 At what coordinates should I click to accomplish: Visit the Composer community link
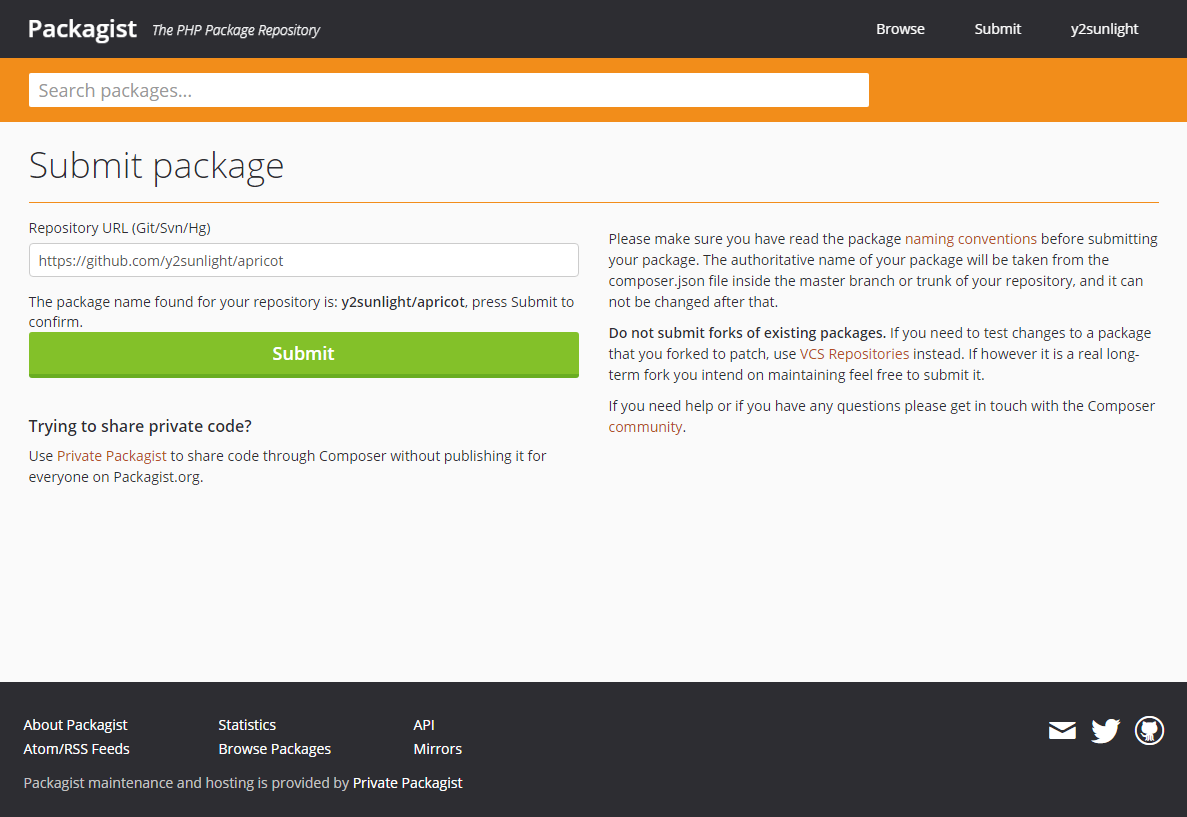click(645, 427)
